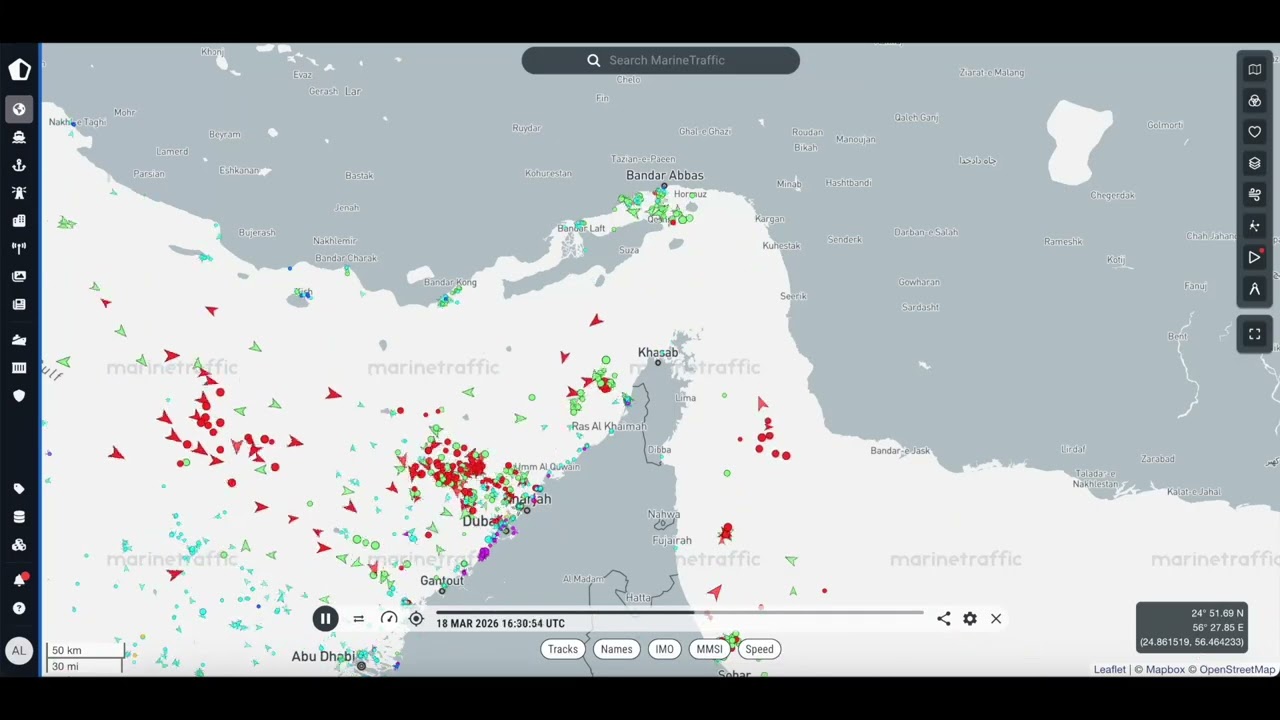Open the companies building icon
The image size is (1280, 720).
(19, 221)
